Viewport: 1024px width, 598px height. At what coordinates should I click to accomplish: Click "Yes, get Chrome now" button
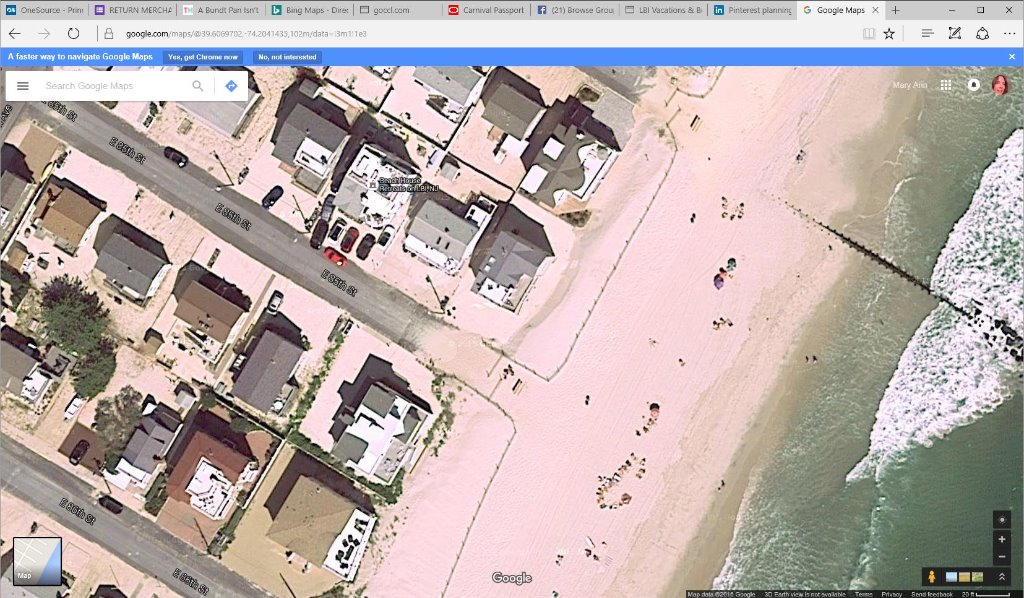pos(203,57)
